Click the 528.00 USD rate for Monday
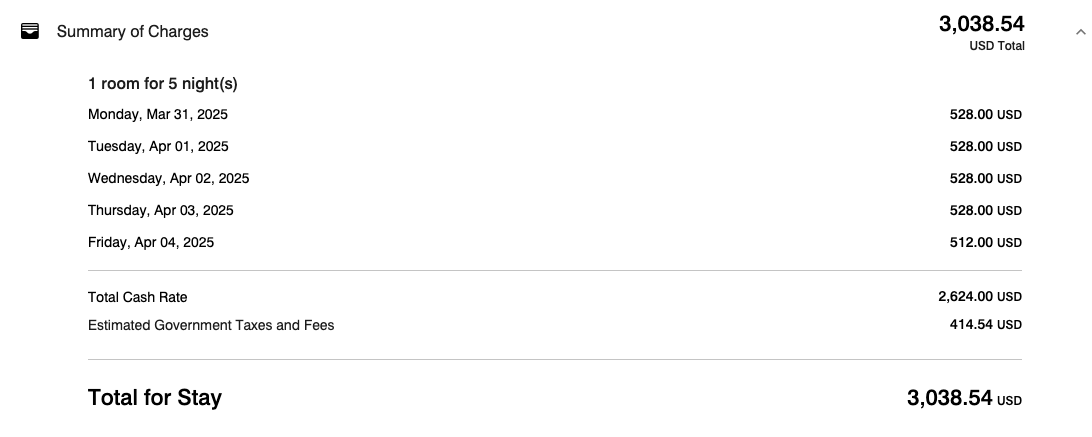The width and height of the screenshot is (1092, 437). click(985, 114)
